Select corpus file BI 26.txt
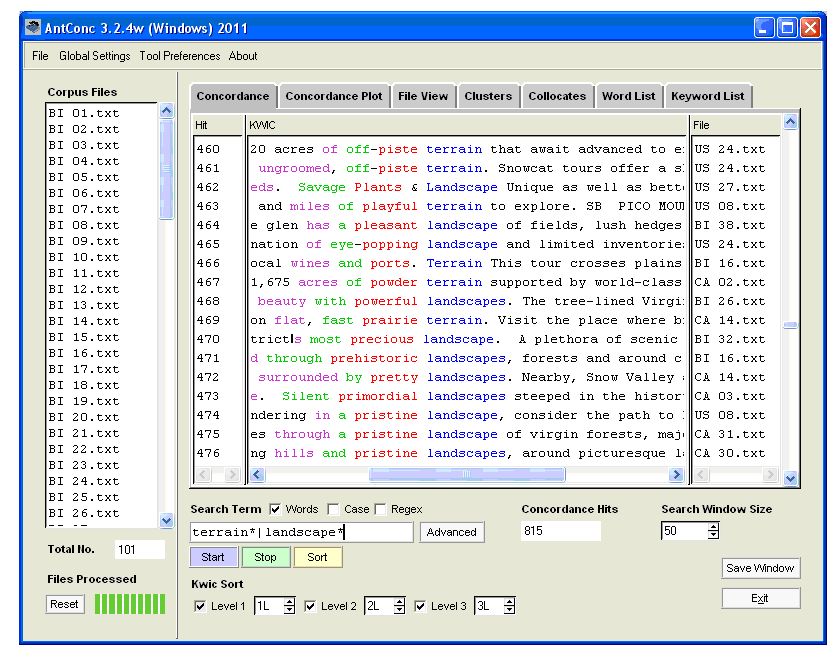836x662 pixels. click(x=84, y=513)
